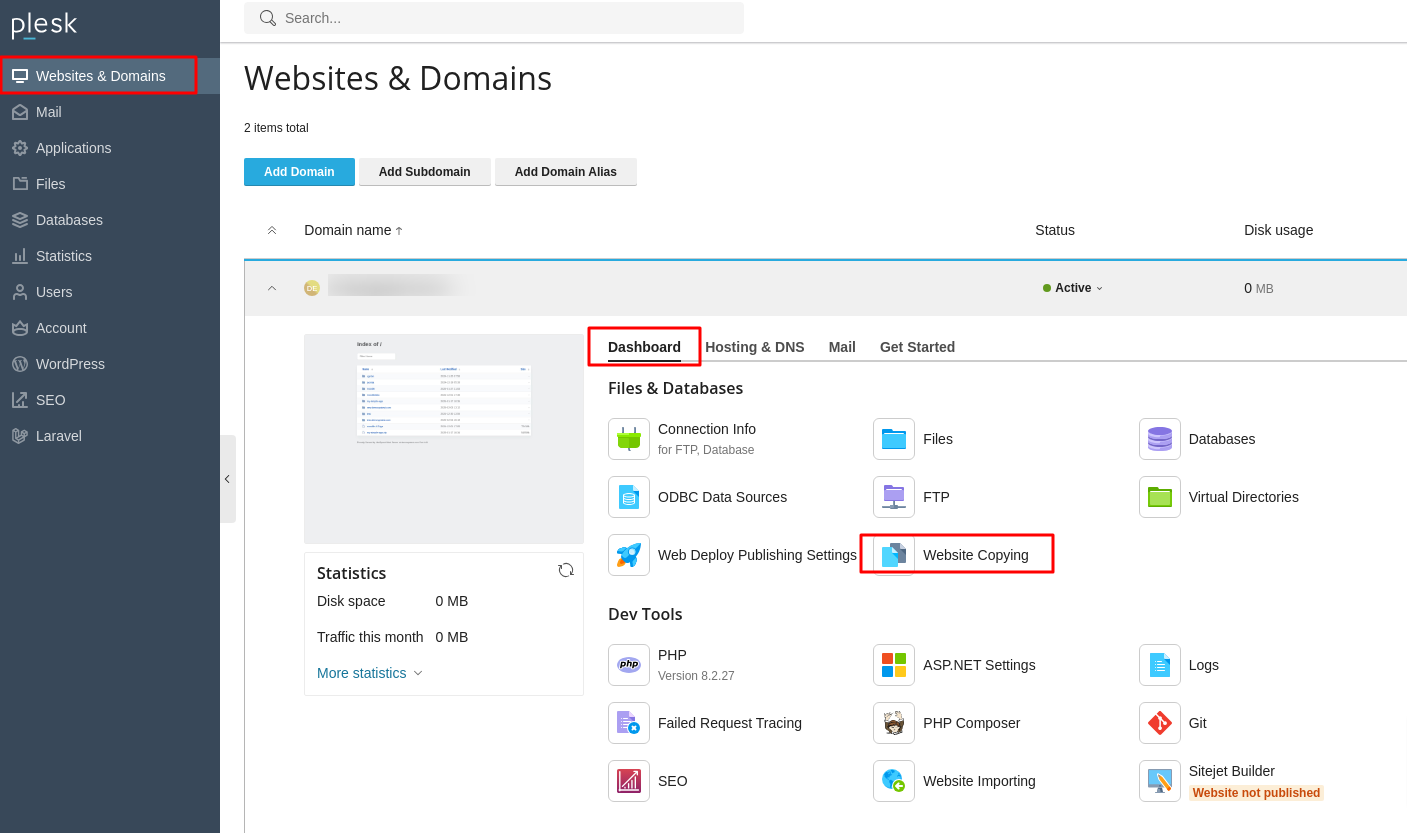Click the Plesk logo
This screenshot has height=833, width=1407.
44,25
